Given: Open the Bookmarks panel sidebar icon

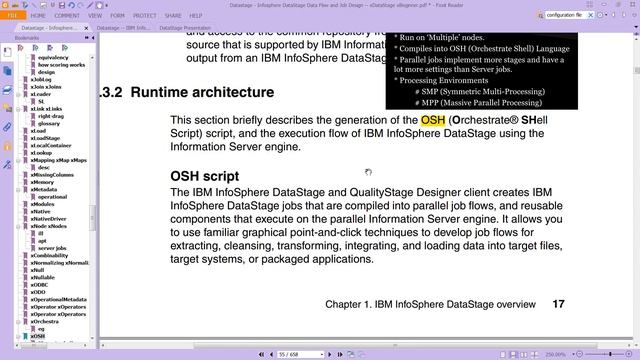Looking at the screenshot, I should (7, 52).
